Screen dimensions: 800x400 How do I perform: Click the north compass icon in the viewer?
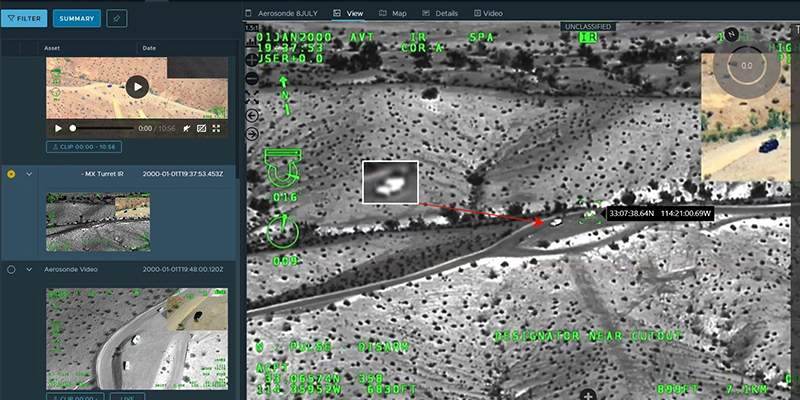coord(731,34)
